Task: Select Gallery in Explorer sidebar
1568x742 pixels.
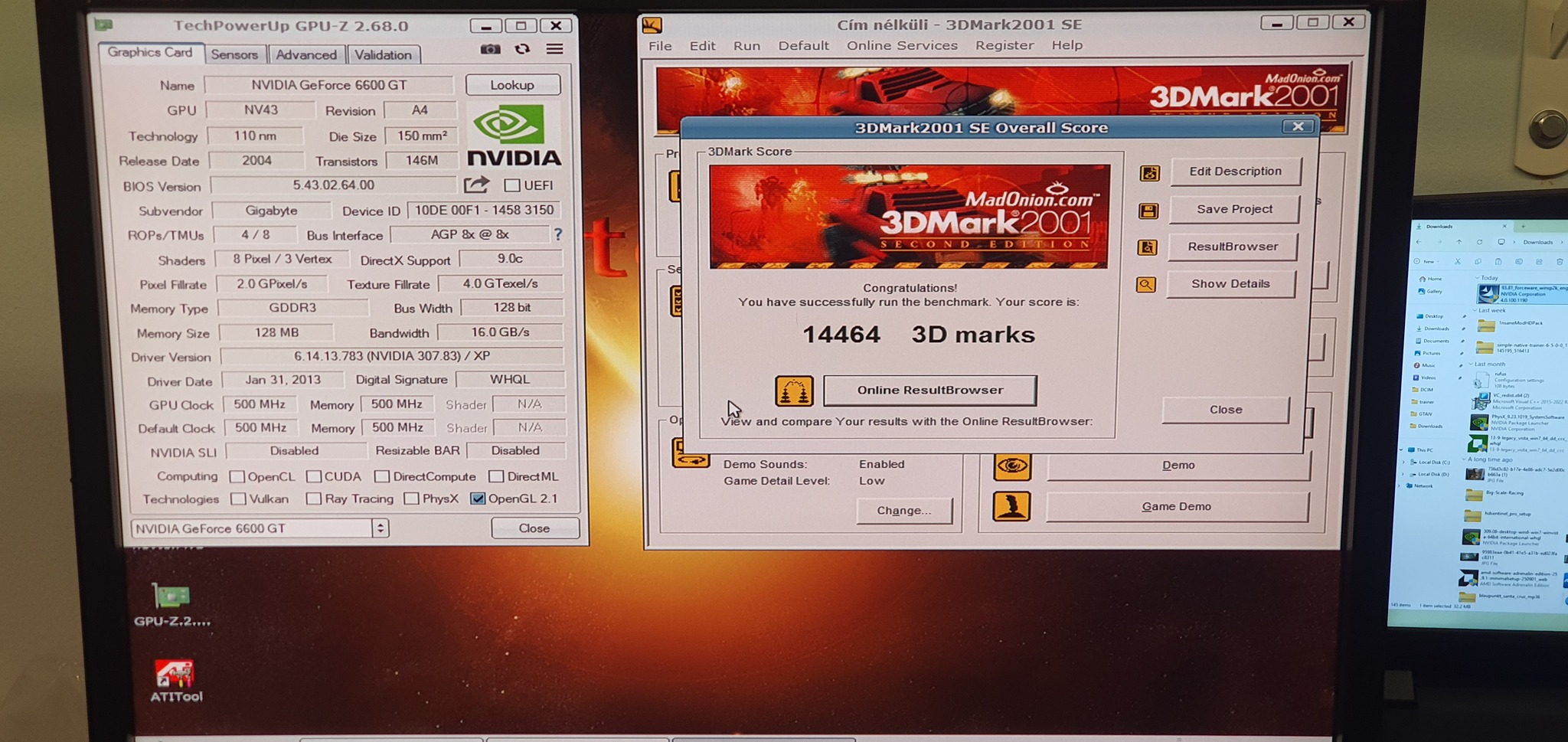Action: [x=1430, y=291]
